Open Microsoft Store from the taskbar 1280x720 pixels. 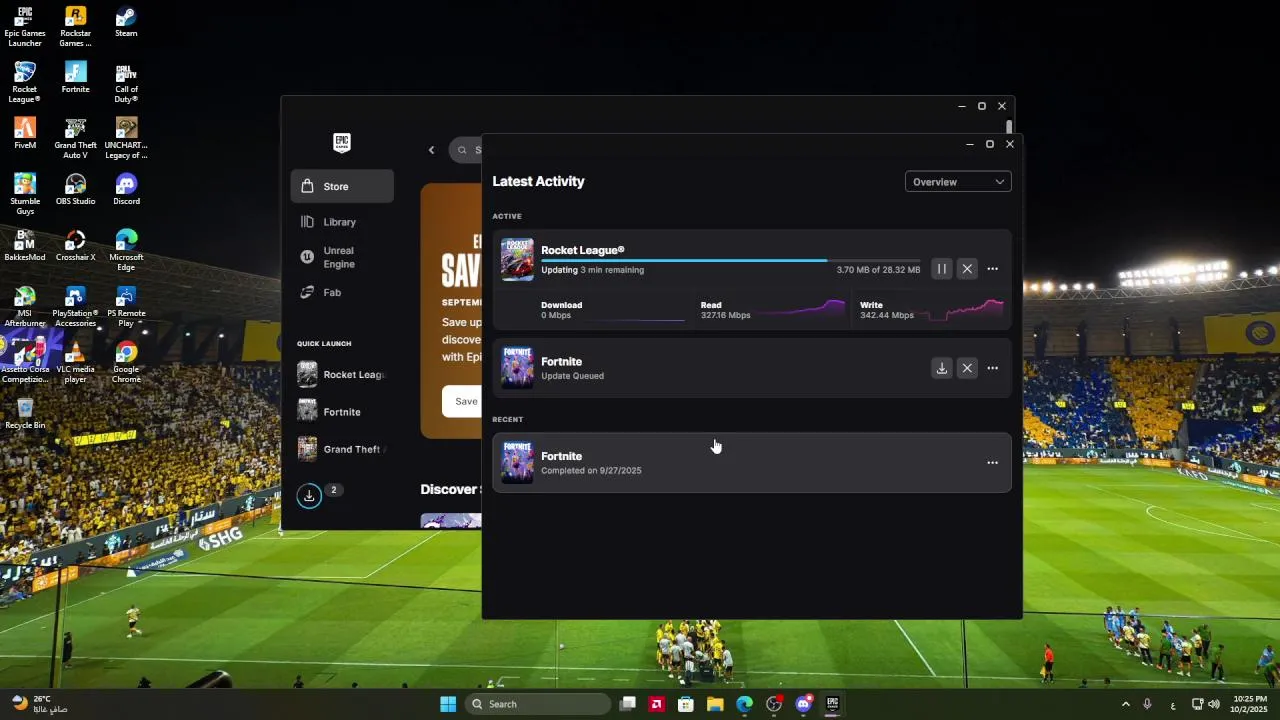click(x=685, y=704)
